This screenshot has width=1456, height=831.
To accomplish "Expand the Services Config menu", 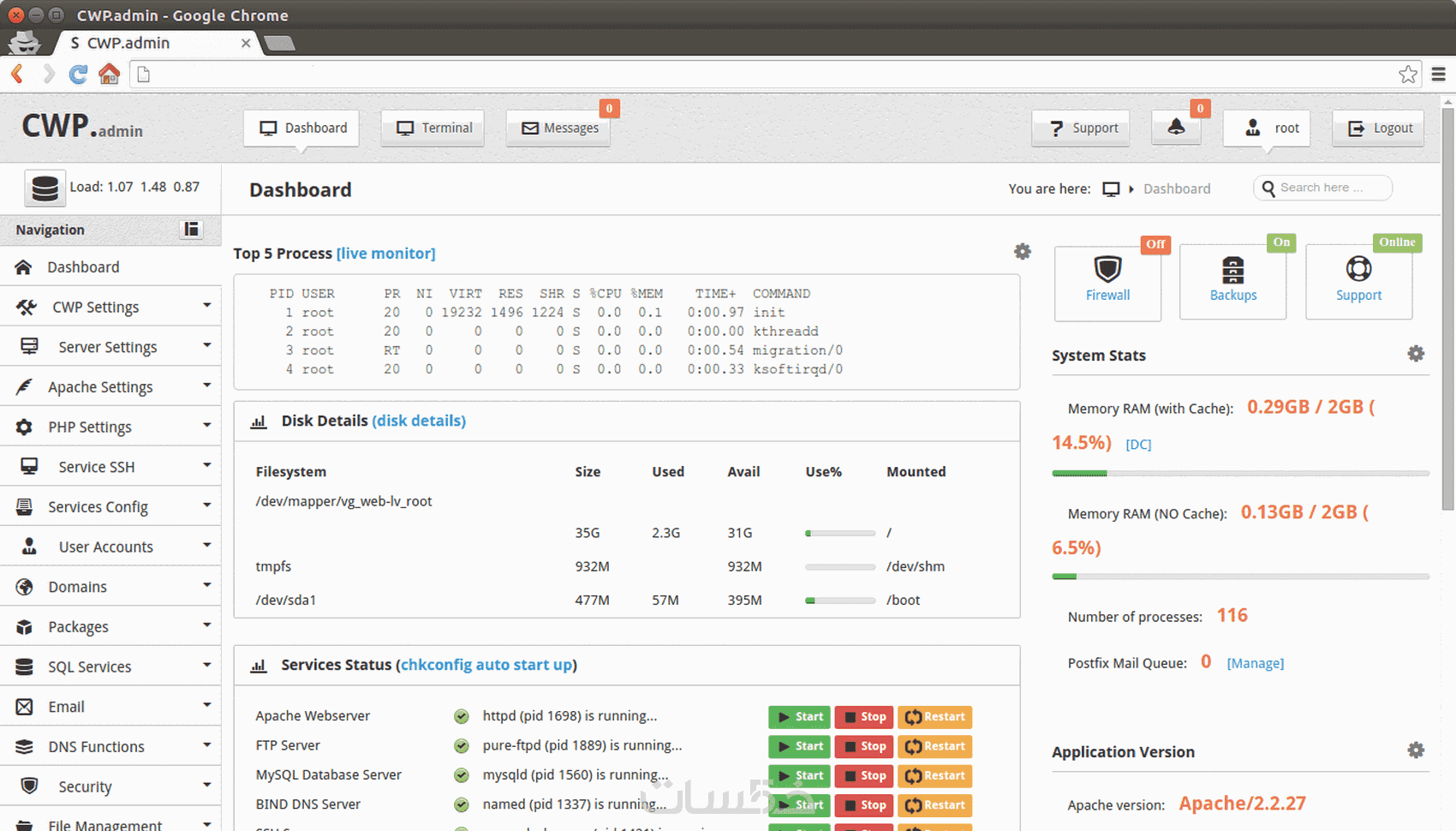I will [110, 506].
